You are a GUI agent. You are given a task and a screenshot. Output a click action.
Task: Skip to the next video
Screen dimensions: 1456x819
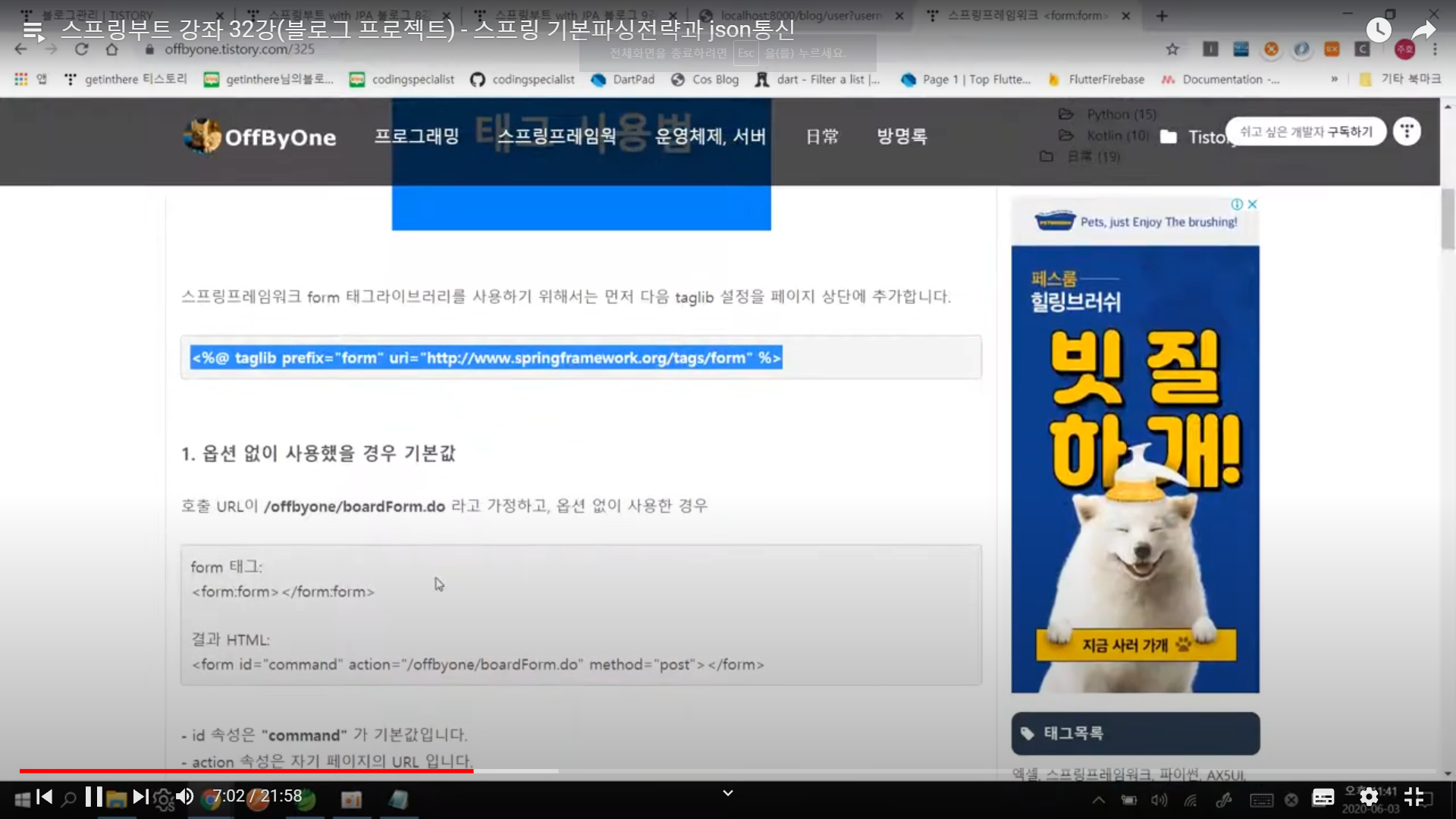pyautogui.click(x=141, y=796)
